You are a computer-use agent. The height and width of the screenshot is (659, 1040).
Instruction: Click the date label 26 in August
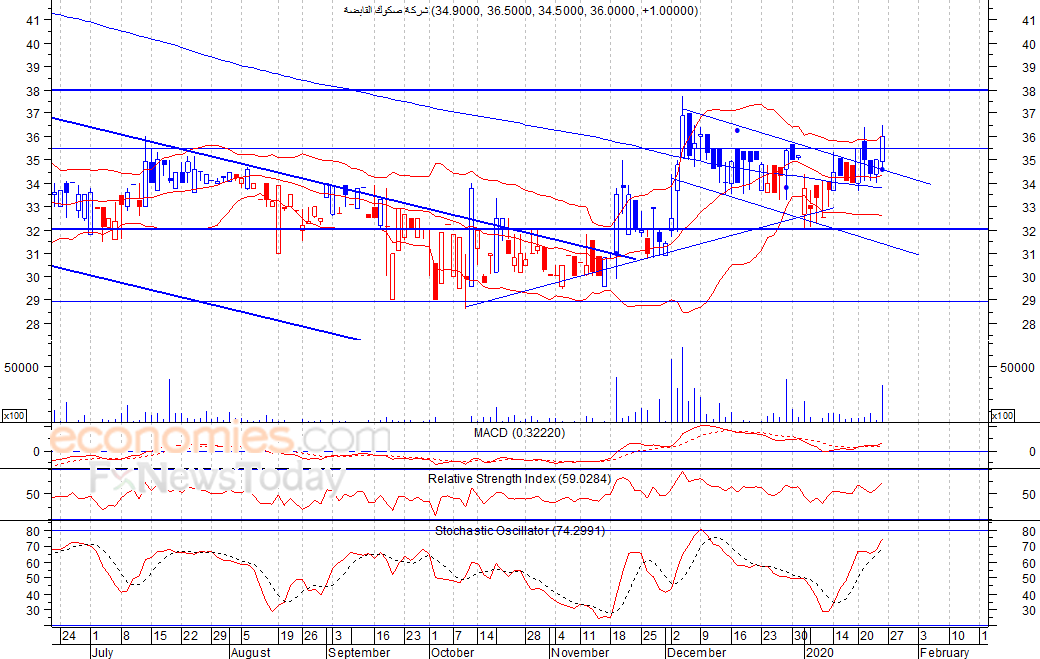pyautogui.click(x=311, y=636)
